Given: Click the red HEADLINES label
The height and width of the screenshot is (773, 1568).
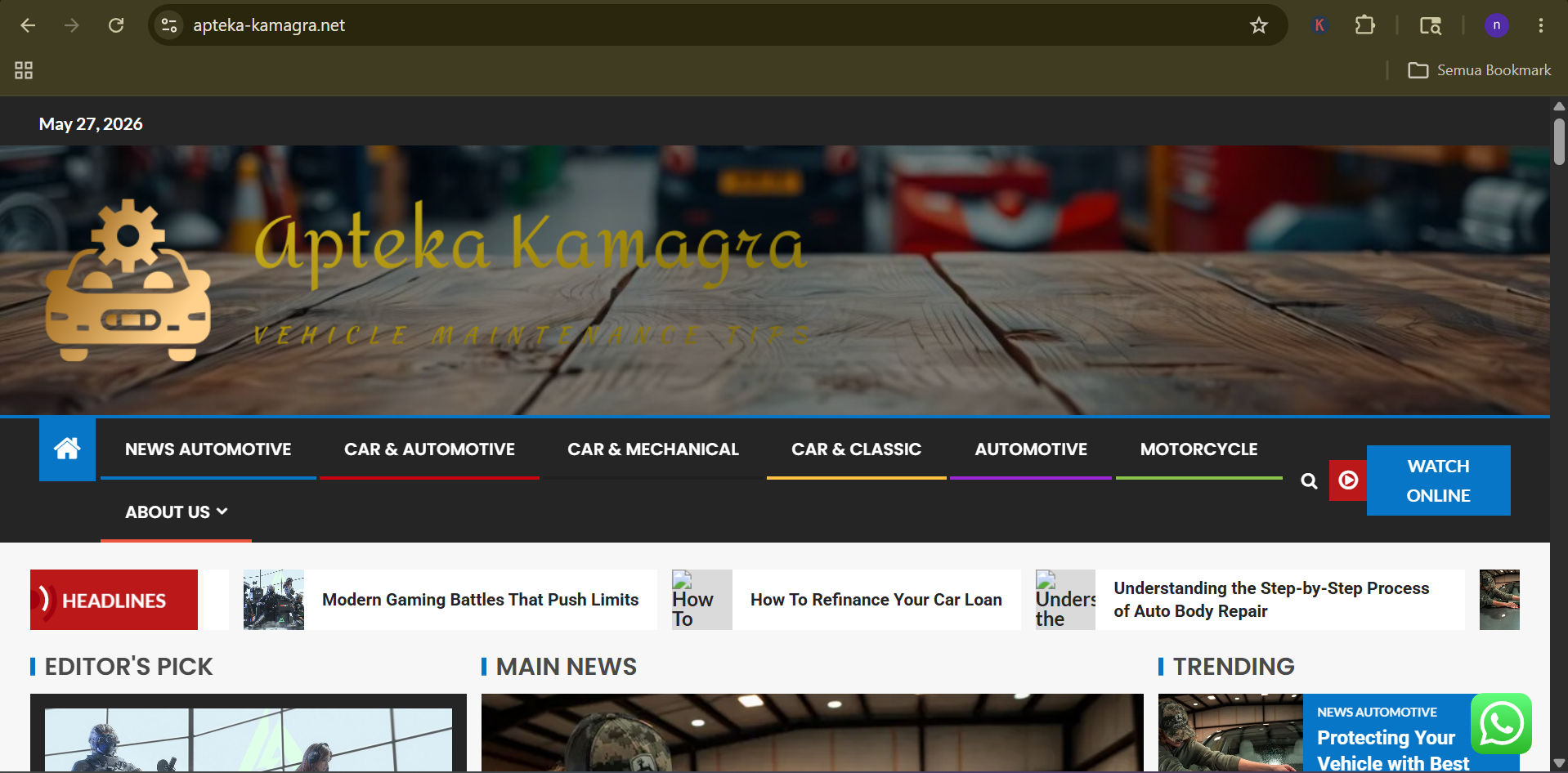Looking at the screenshot, I should coord(114,600).
